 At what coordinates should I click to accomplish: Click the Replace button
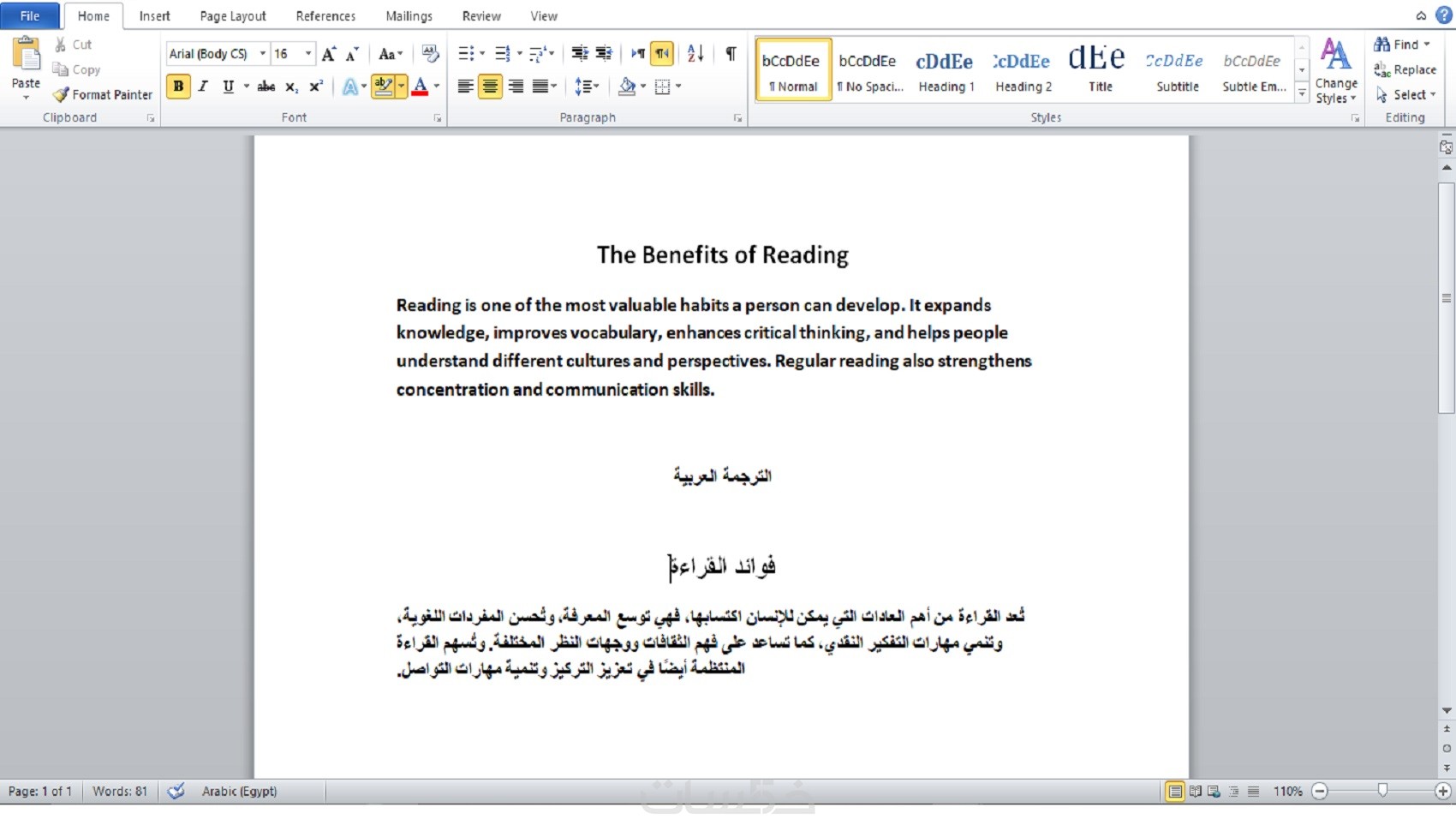[1405, 70]
